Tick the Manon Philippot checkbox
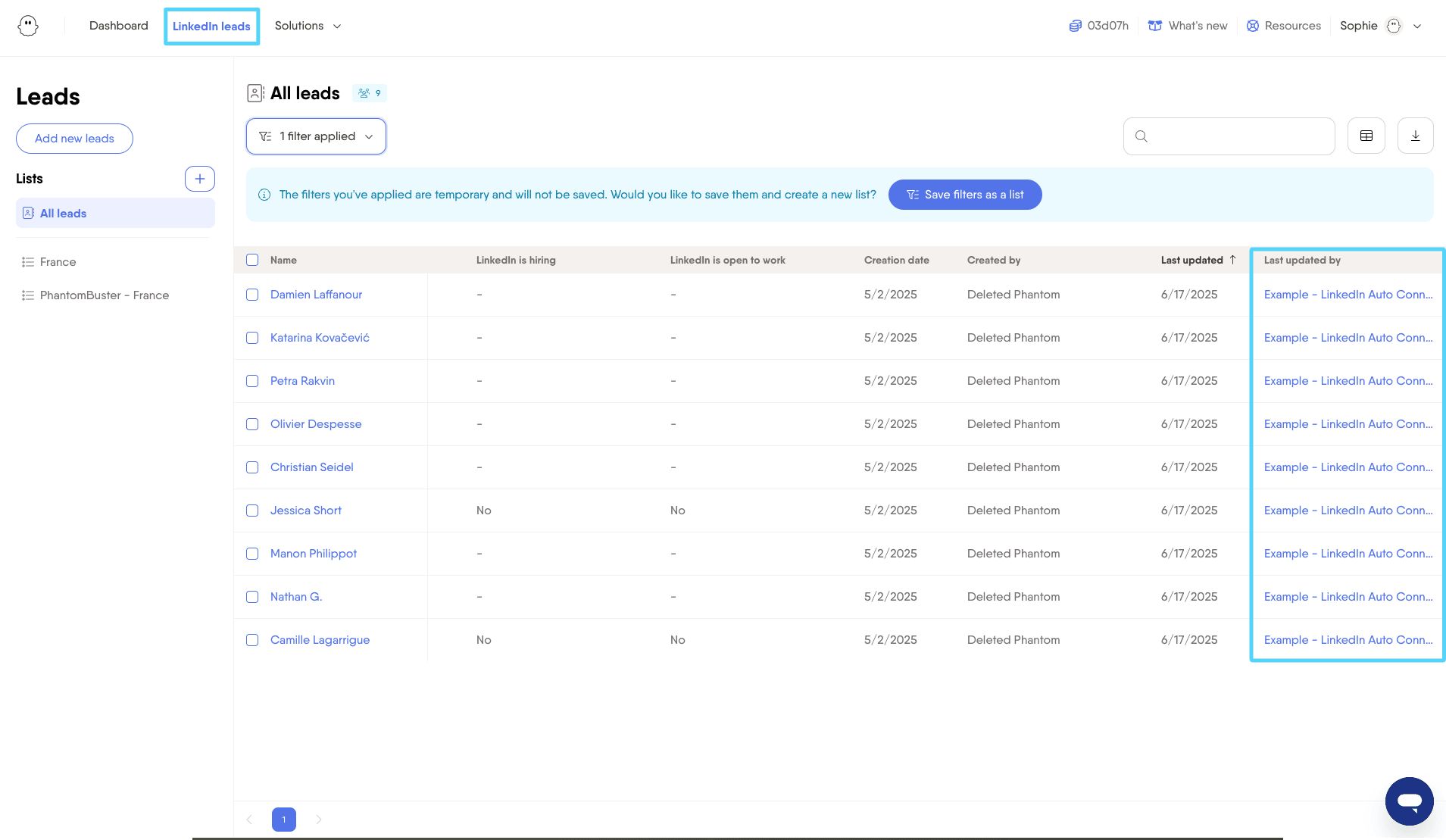 [252, 554]
